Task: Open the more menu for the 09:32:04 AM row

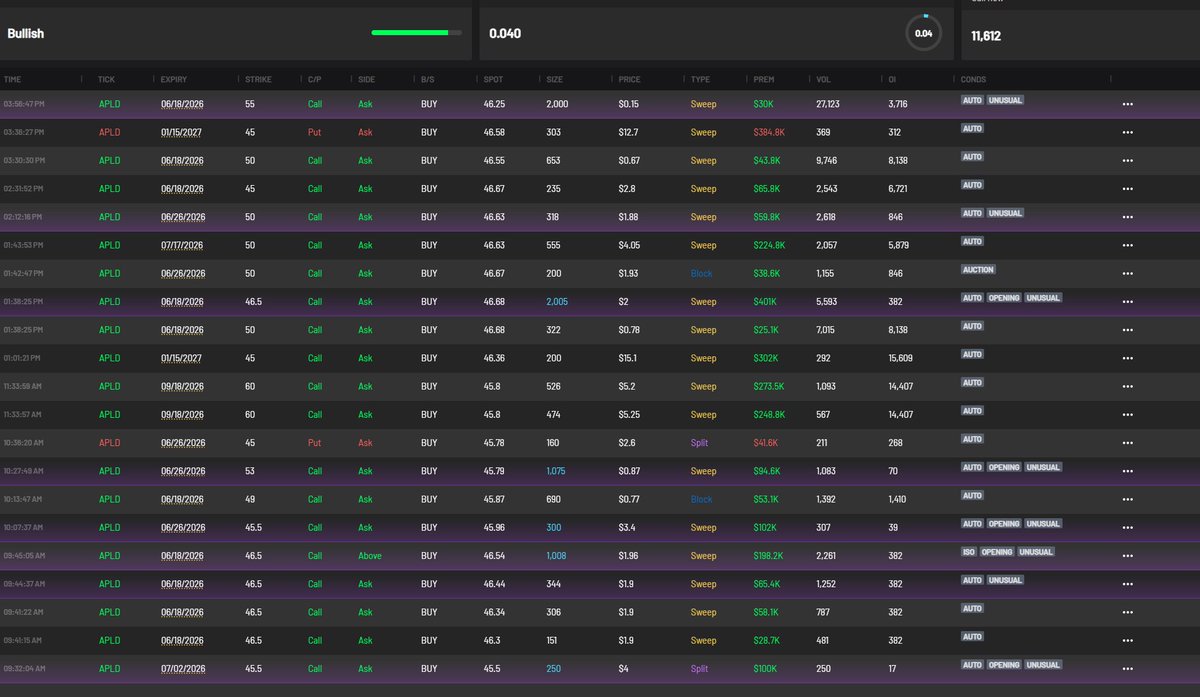Action: tap(1127, 669)
